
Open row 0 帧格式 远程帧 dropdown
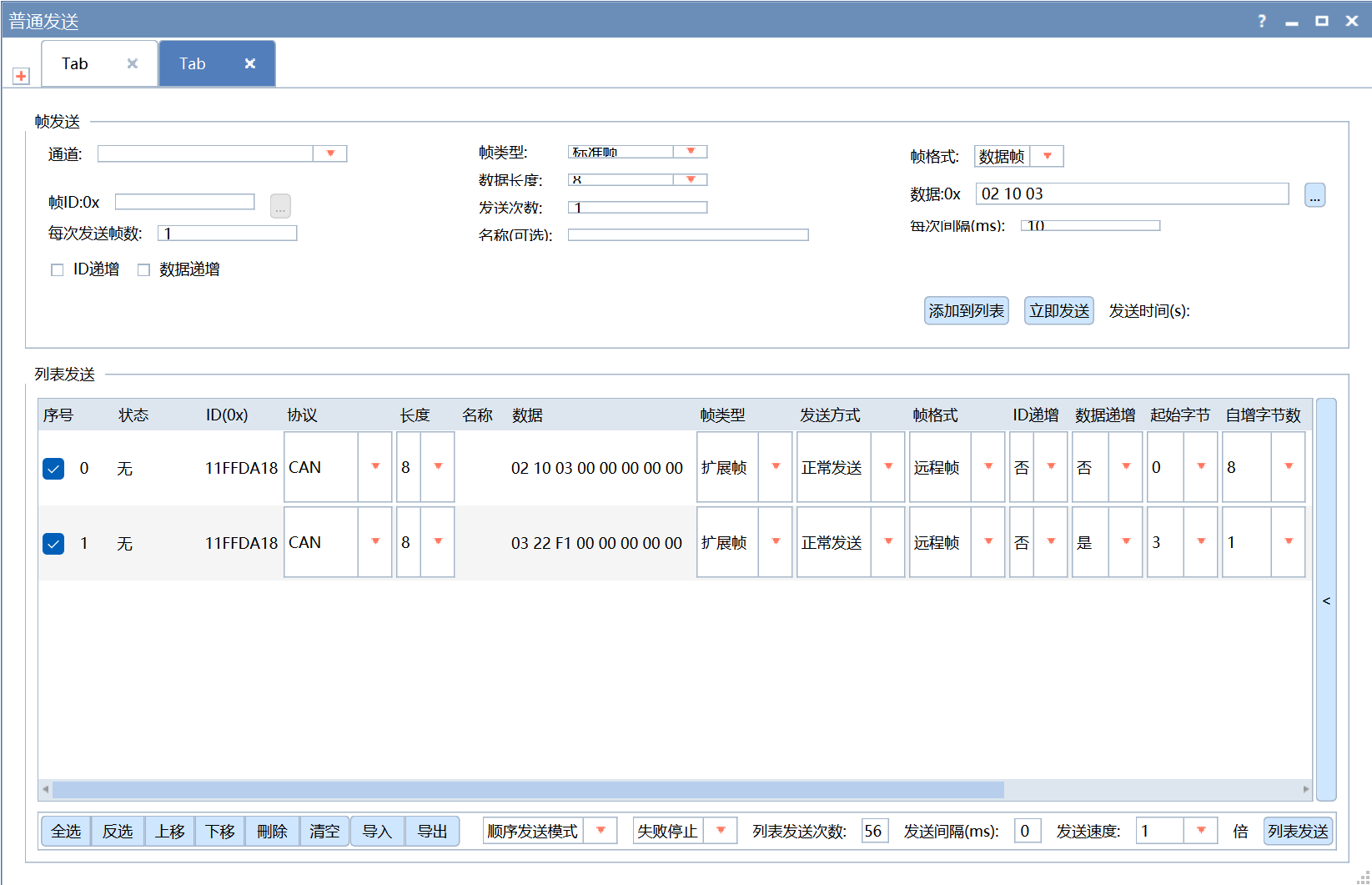988,467
